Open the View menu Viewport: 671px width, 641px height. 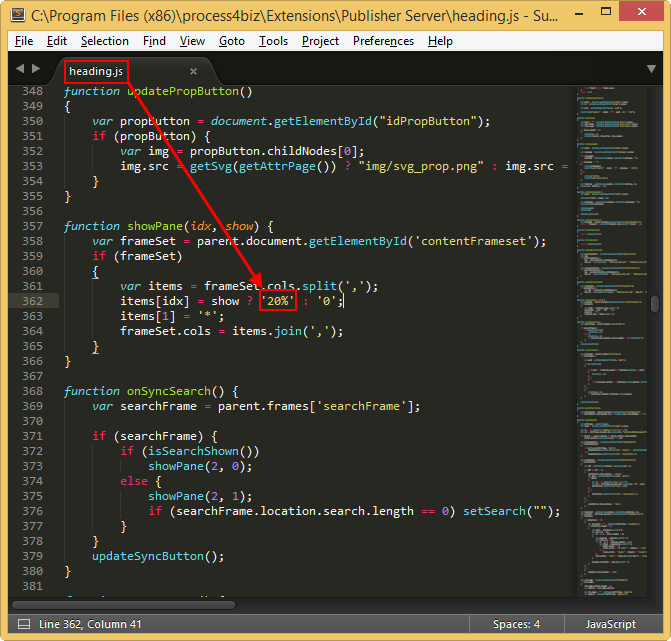(192, 41)
